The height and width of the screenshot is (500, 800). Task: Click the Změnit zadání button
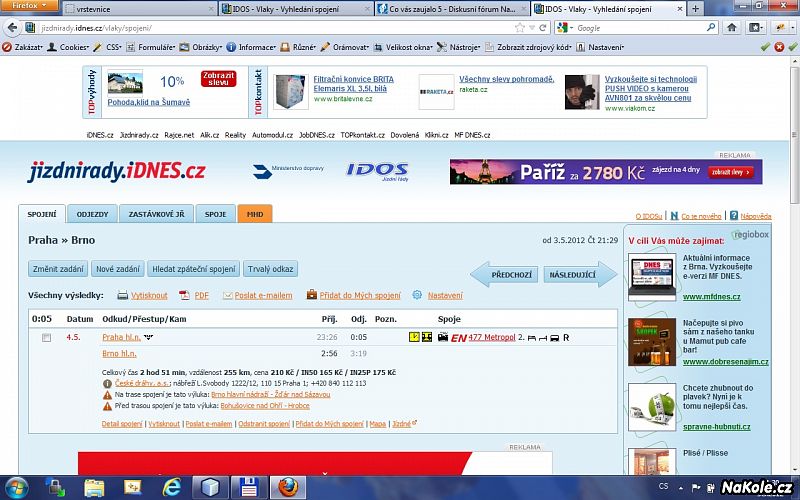(58, 269)
